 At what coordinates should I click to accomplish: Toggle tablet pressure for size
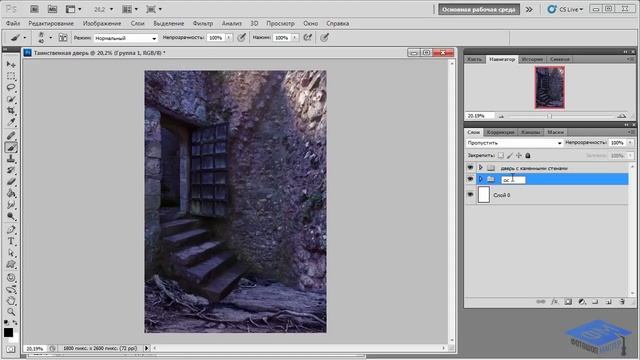pyautogui.click(x=324, y=38)
